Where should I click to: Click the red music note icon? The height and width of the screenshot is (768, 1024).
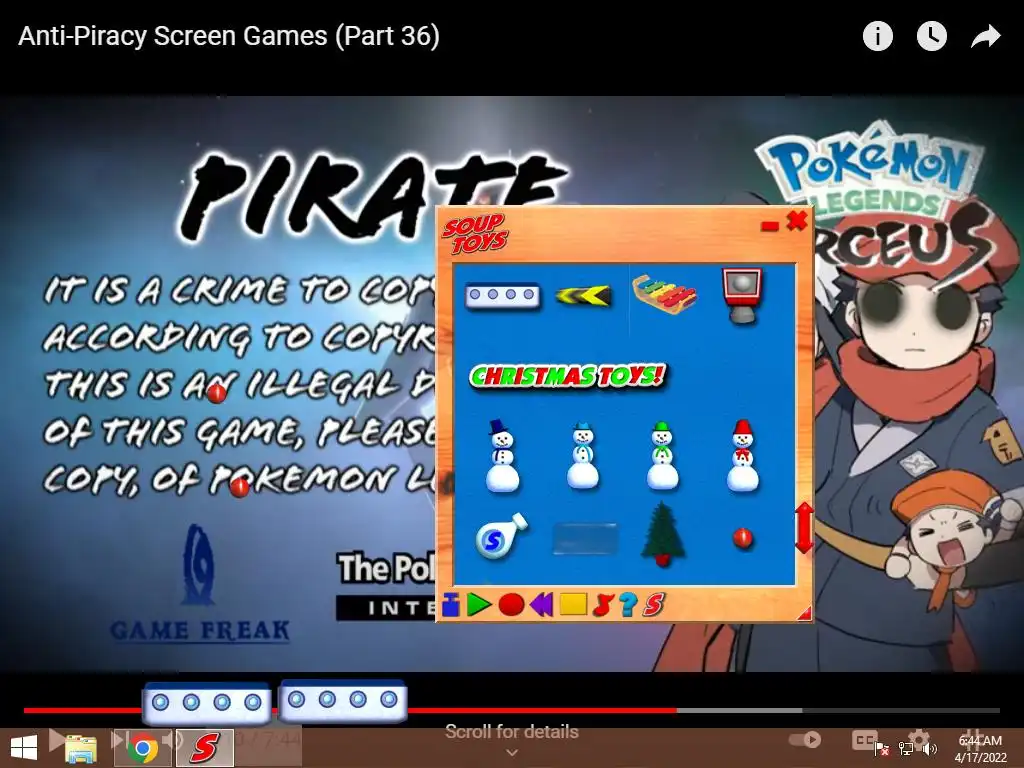[x=602, y=605]
